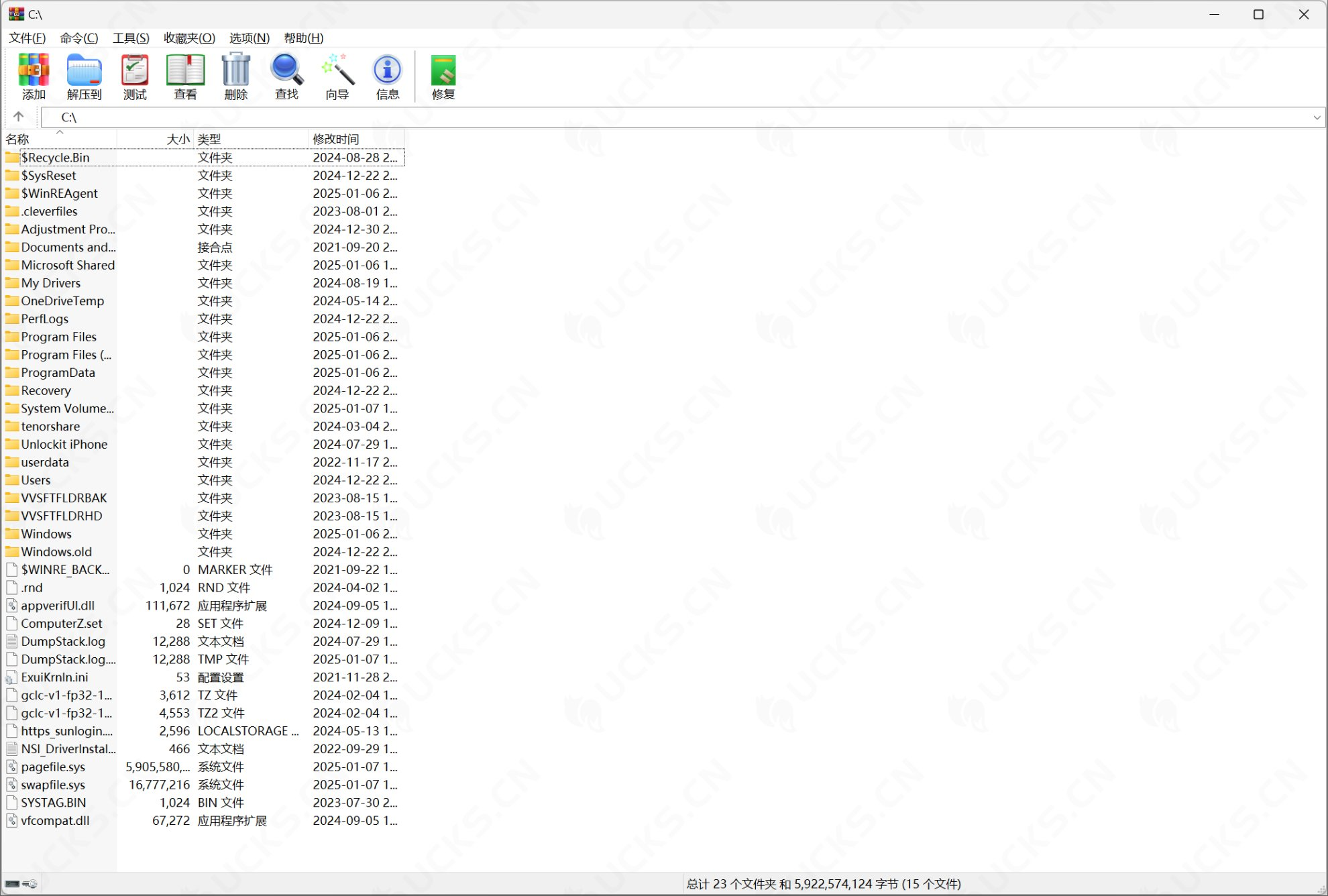Viewport: 1328px width, 896px height.
Task: Select the $Recycle.Bin folder icon
Action: point(12,158)
